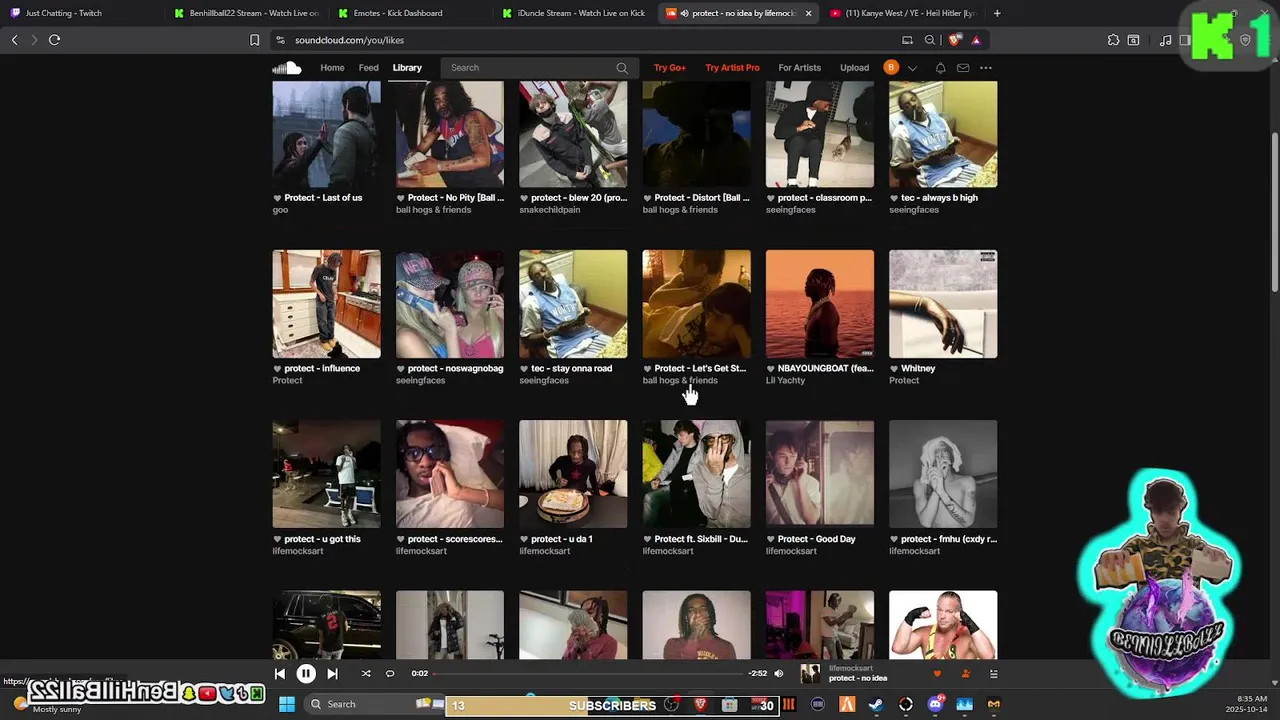The image size is (1280, 720).
Task: Toggle repeat in the player bar
Action: [390, 674]
